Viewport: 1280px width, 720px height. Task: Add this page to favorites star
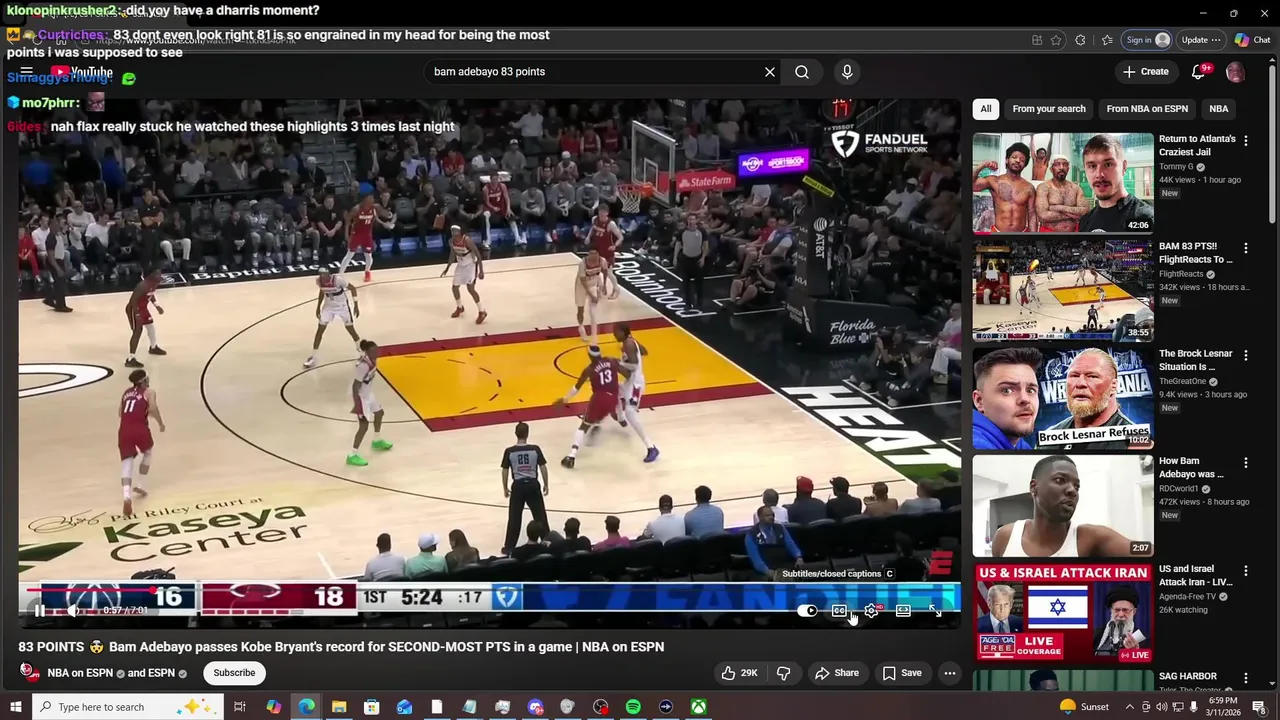(1056, 40)
